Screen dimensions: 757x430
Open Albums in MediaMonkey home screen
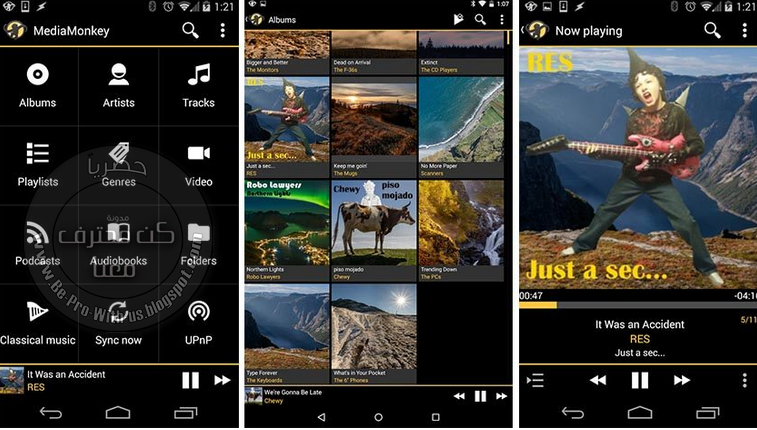38,85
